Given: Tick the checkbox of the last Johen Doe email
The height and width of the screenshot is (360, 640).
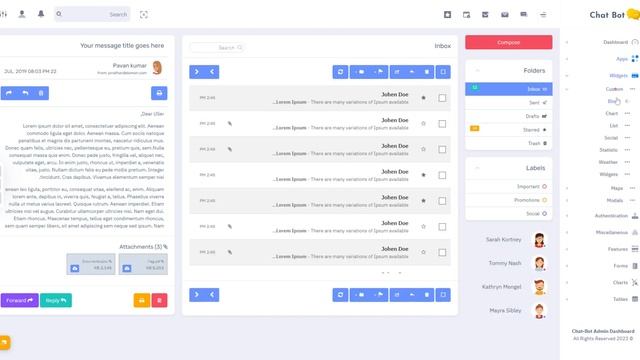Looking at the screenshot, I should click(442, 252).
